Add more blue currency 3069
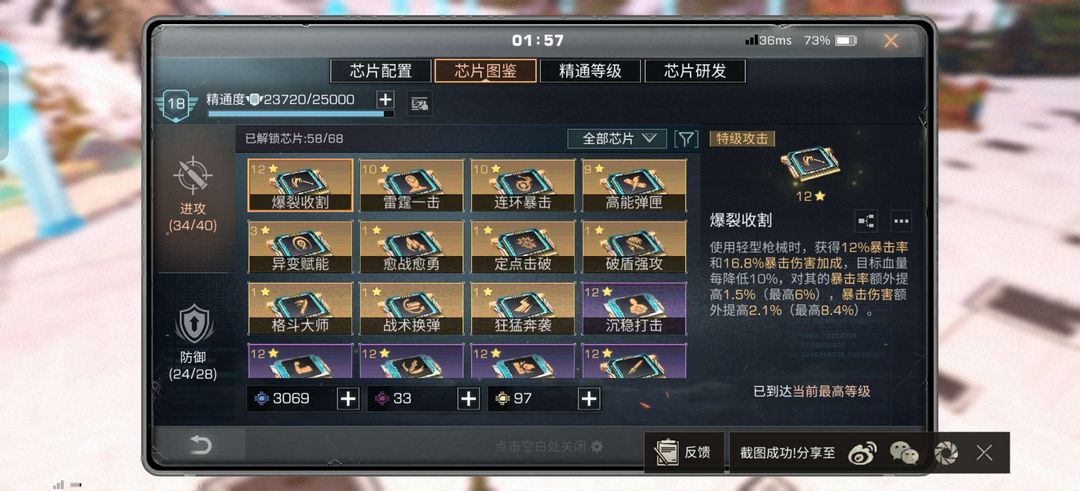 pos(349,399)
